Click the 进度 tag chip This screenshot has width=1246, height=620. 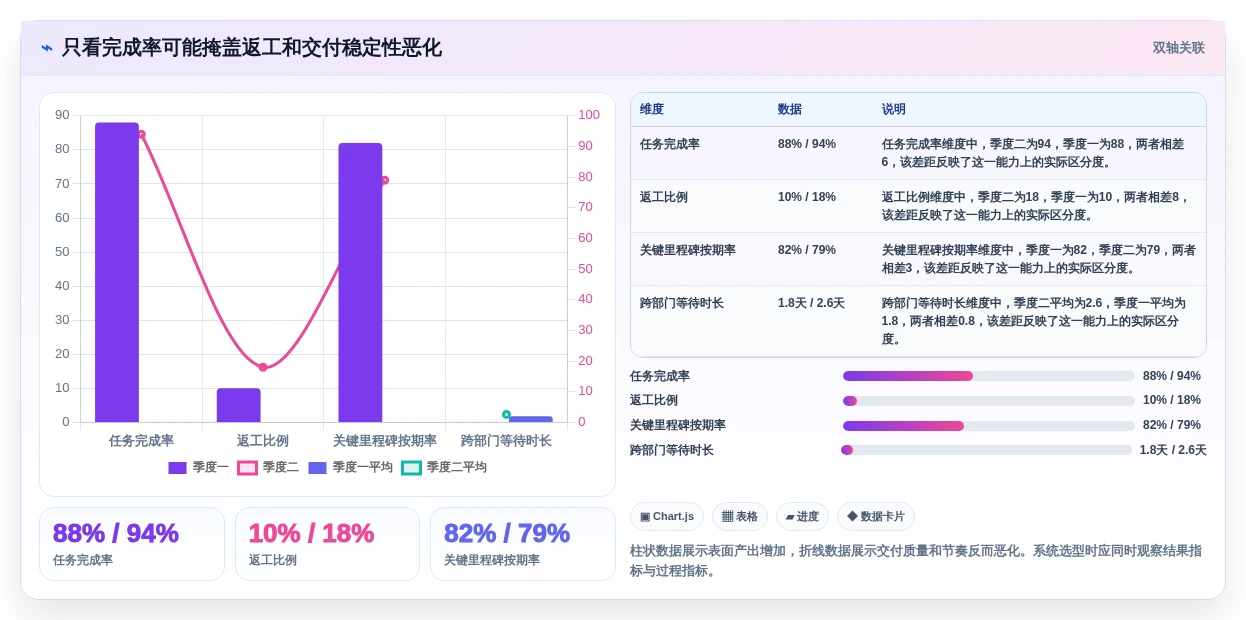802,516
